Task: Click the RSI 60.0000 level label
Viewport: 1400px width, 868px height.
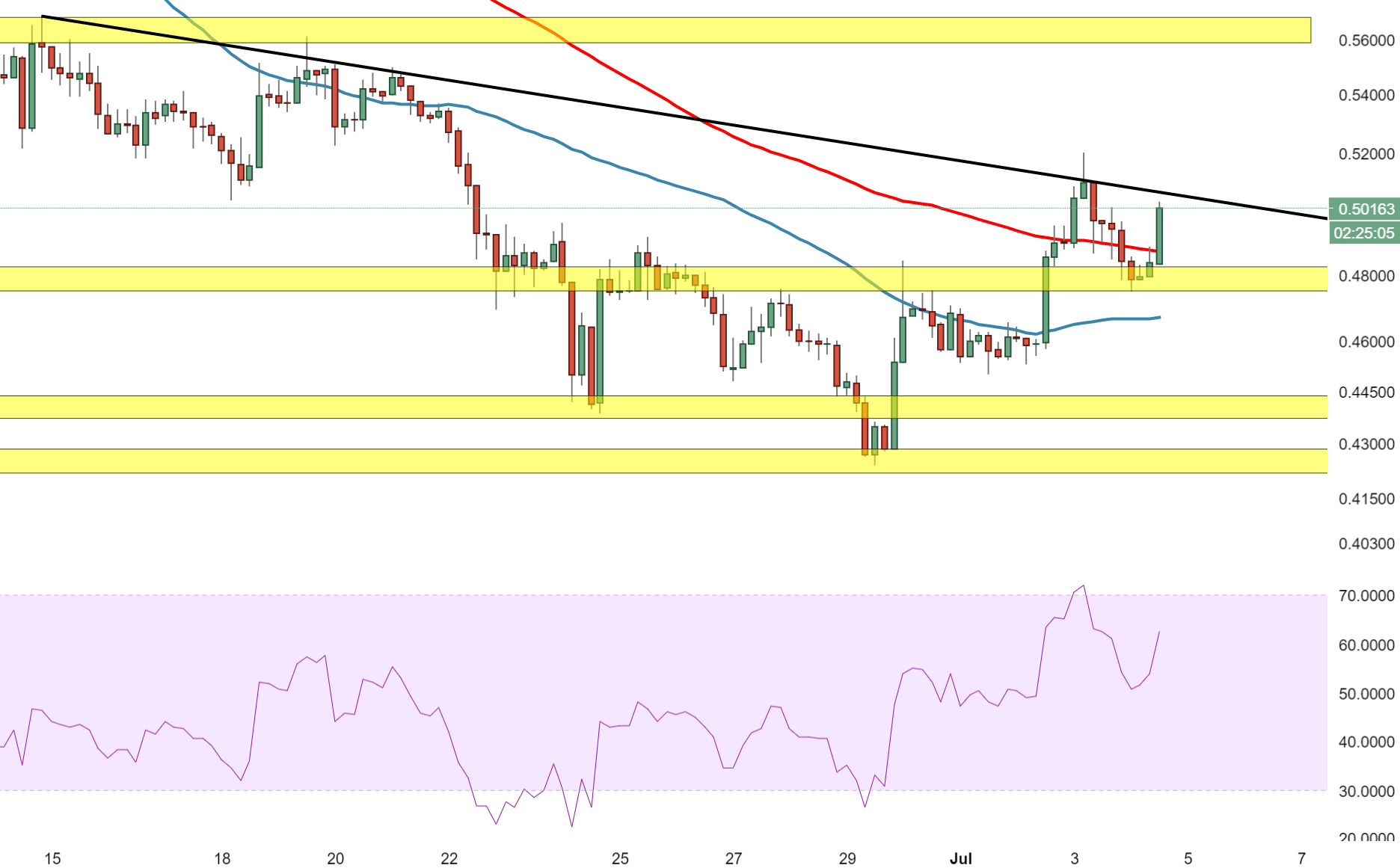Action: coord(1366,645)
